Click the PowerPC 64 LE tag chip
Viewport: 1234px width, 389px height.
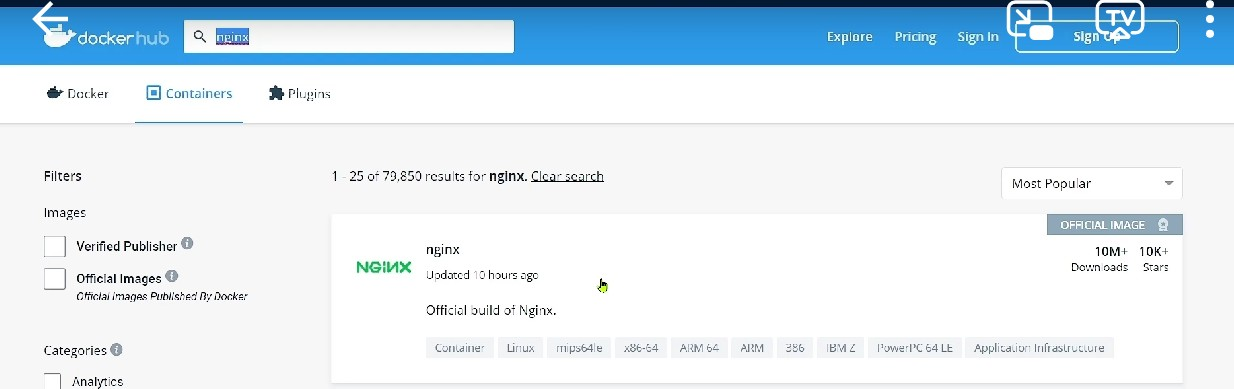pos(915,348)
